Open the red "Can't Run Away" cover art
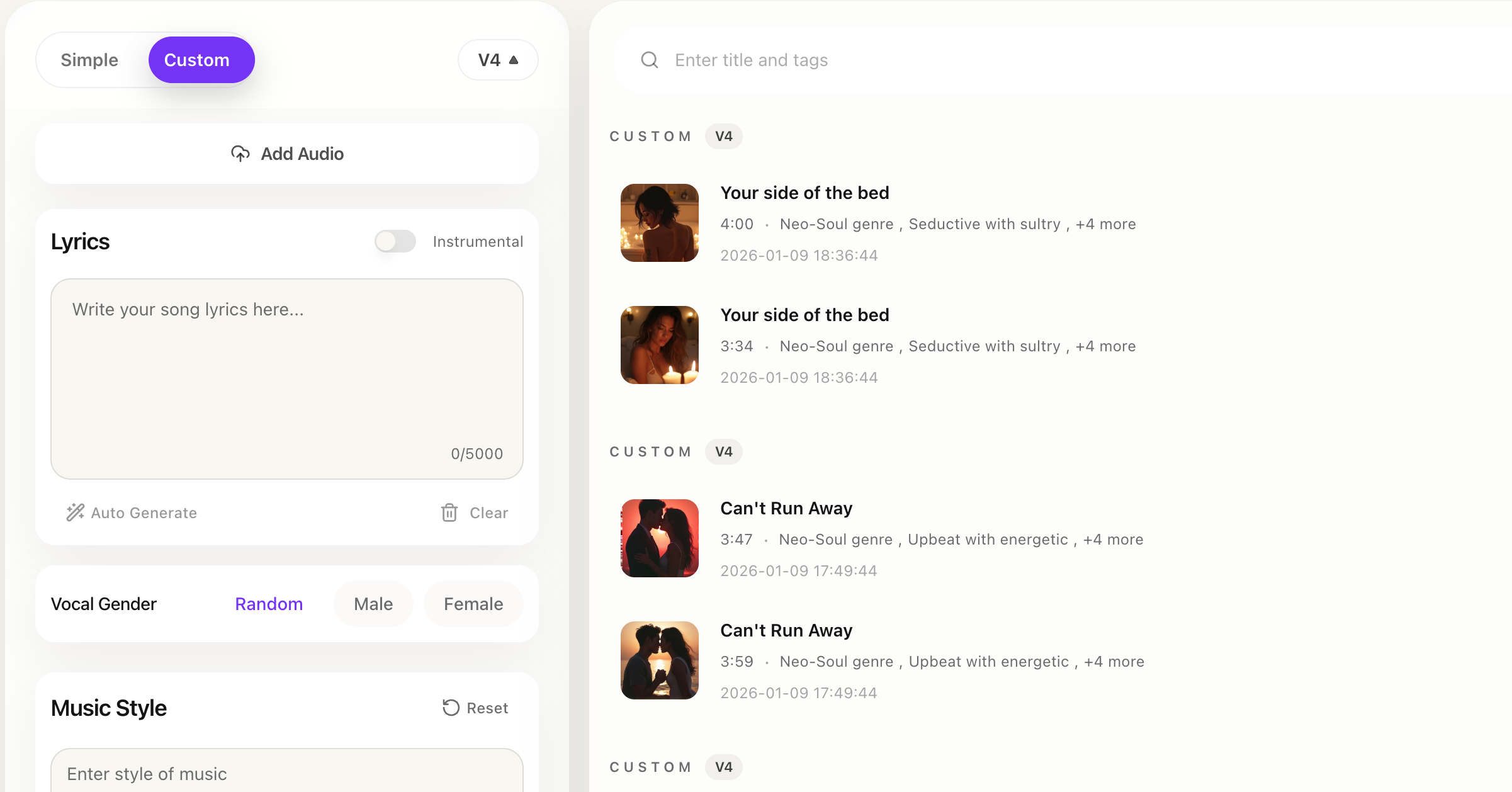 point(659,538)
